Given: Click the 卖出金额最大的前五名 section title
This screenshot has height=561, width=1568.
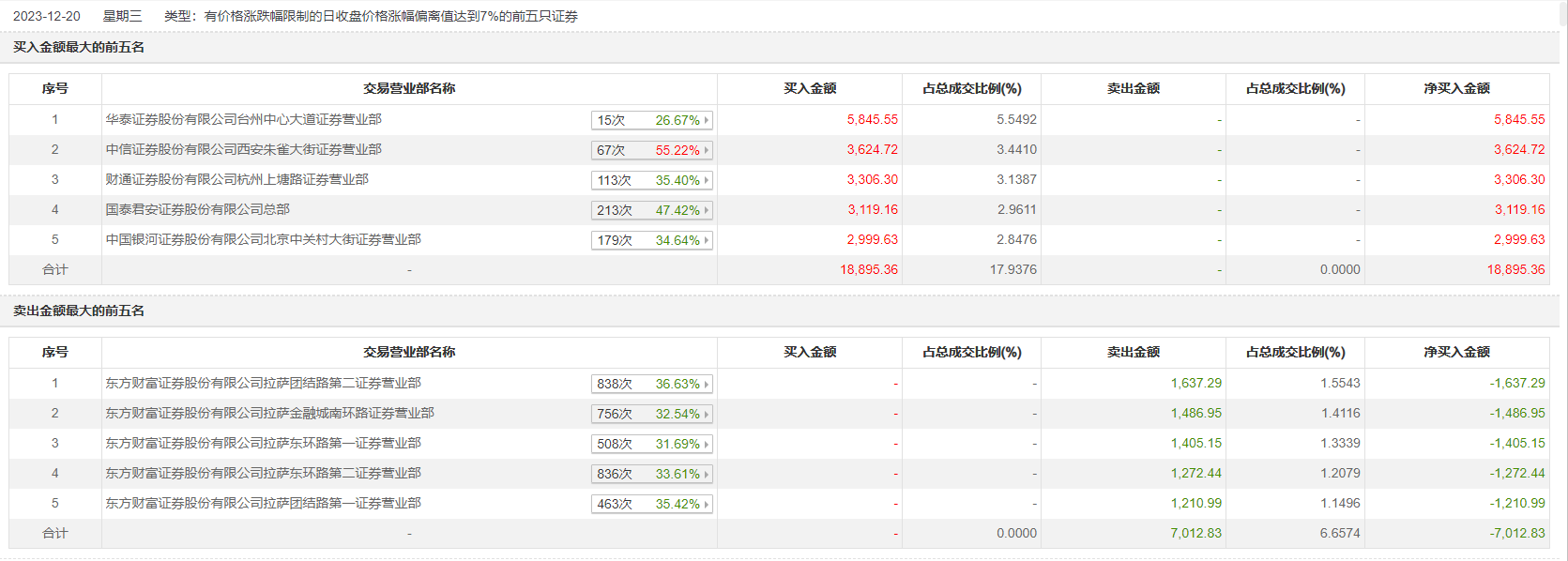Looking at the screenshot, I should tap(79, 311).
